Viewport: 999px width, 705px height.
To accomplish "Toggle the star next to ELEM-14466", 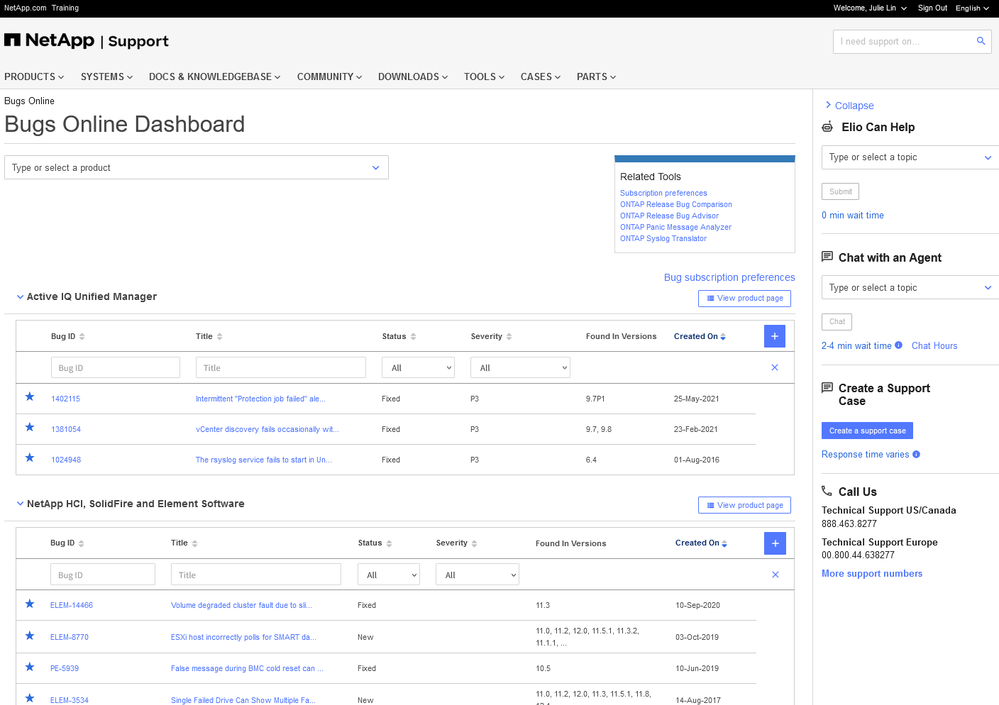I will [30, 604].
